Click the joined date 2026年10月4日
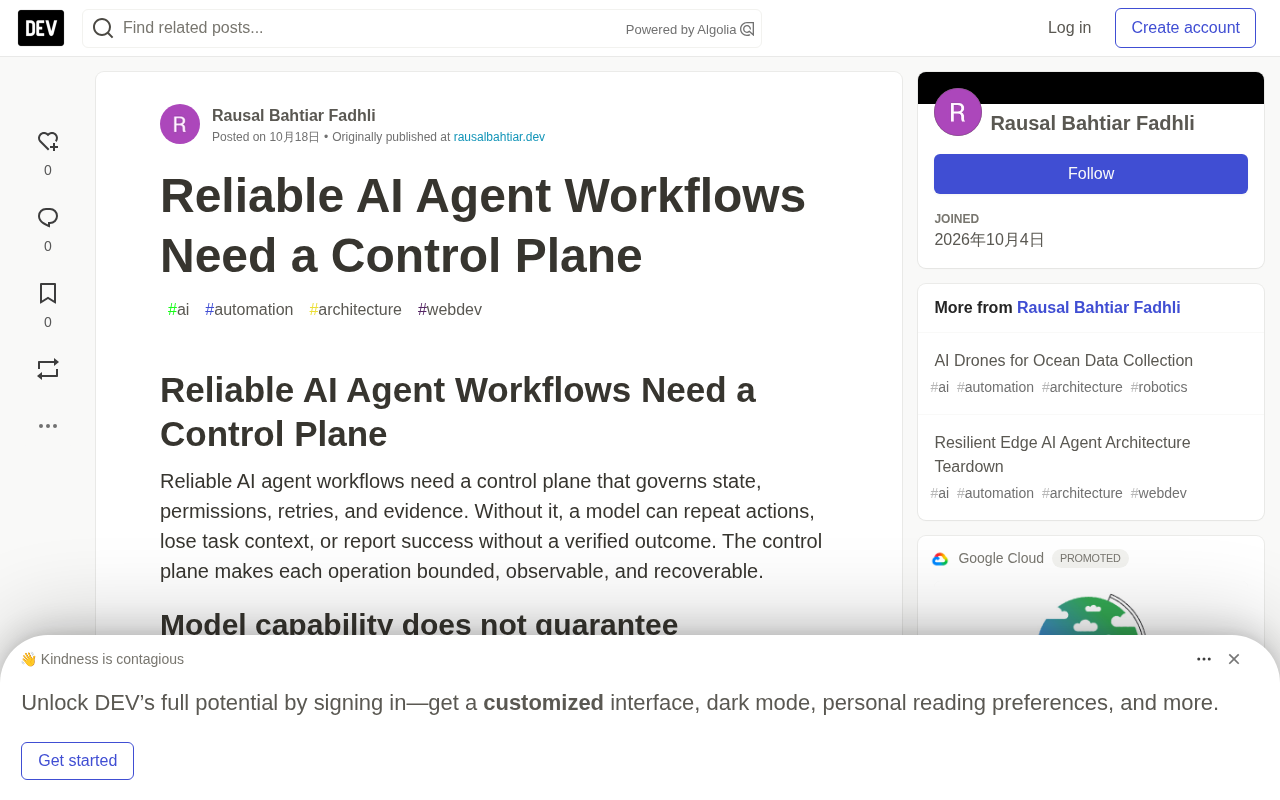The image size is (1280, 800). [990, 240]
